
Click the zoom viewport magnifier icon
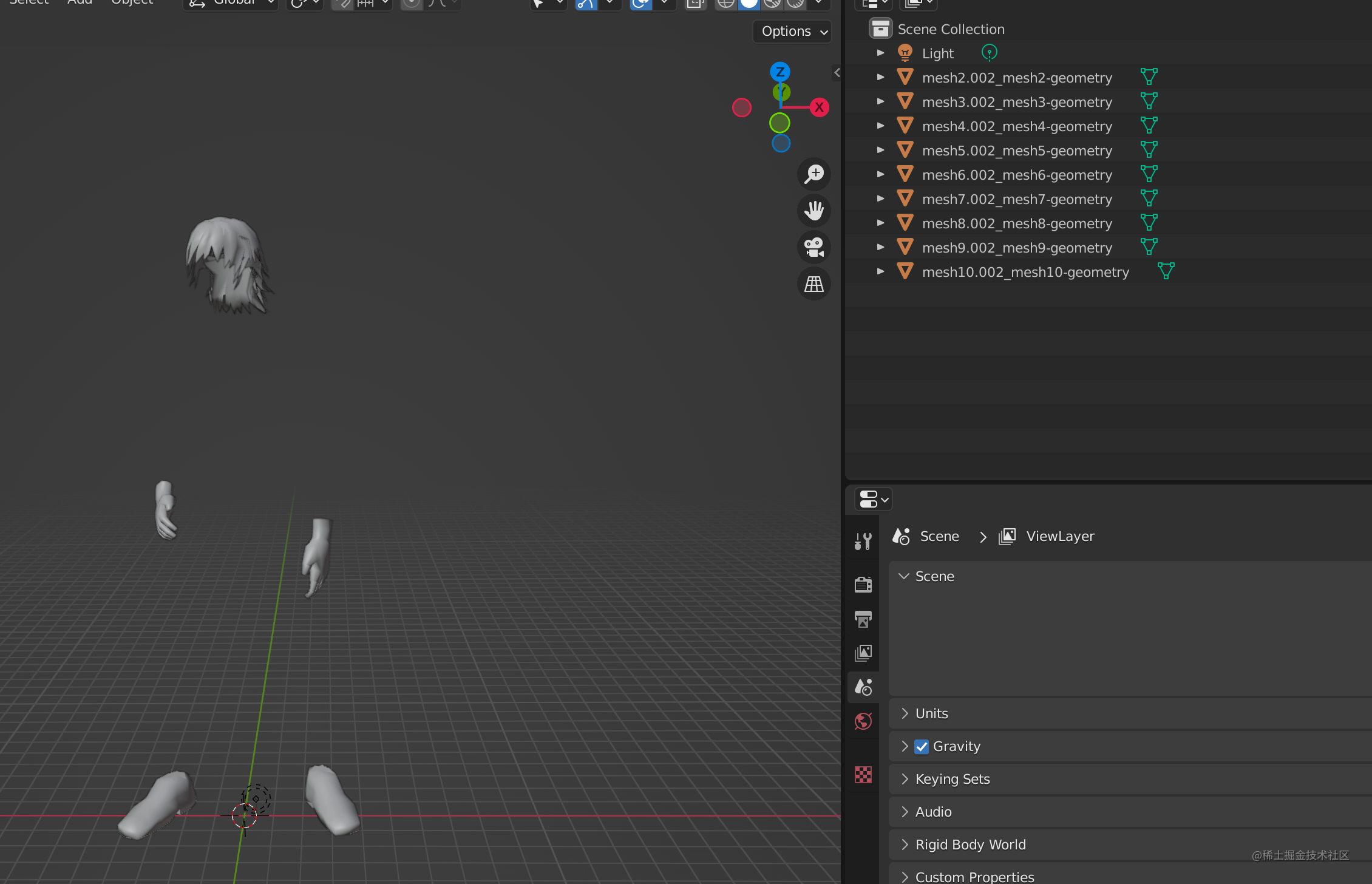813,174
